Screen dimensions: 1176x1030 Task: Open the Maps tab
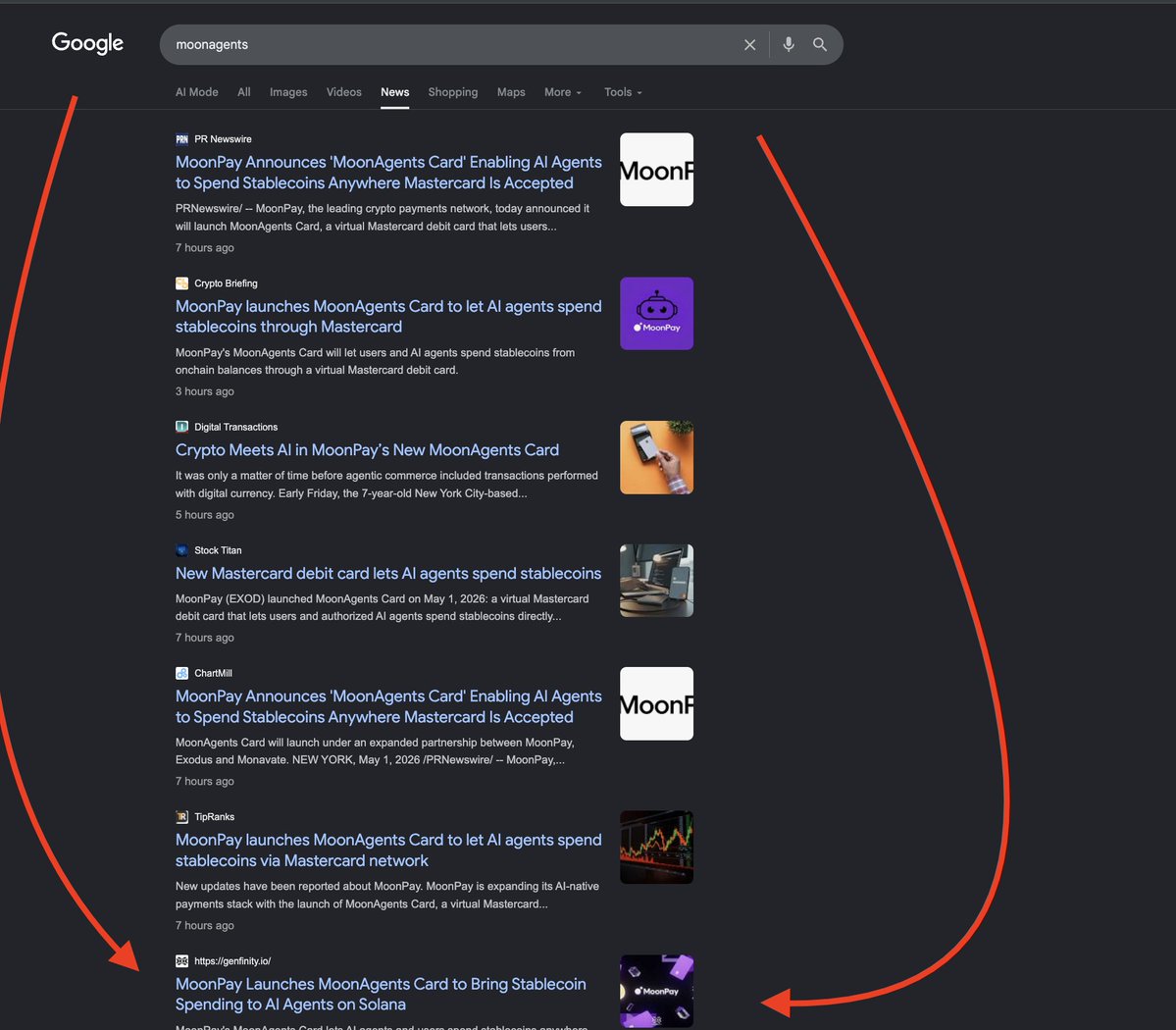(511, 92)
